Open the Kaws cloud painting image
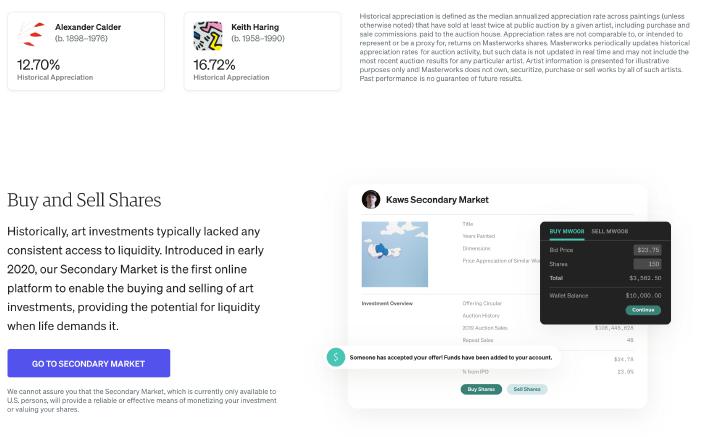 (x=395, y=254)
